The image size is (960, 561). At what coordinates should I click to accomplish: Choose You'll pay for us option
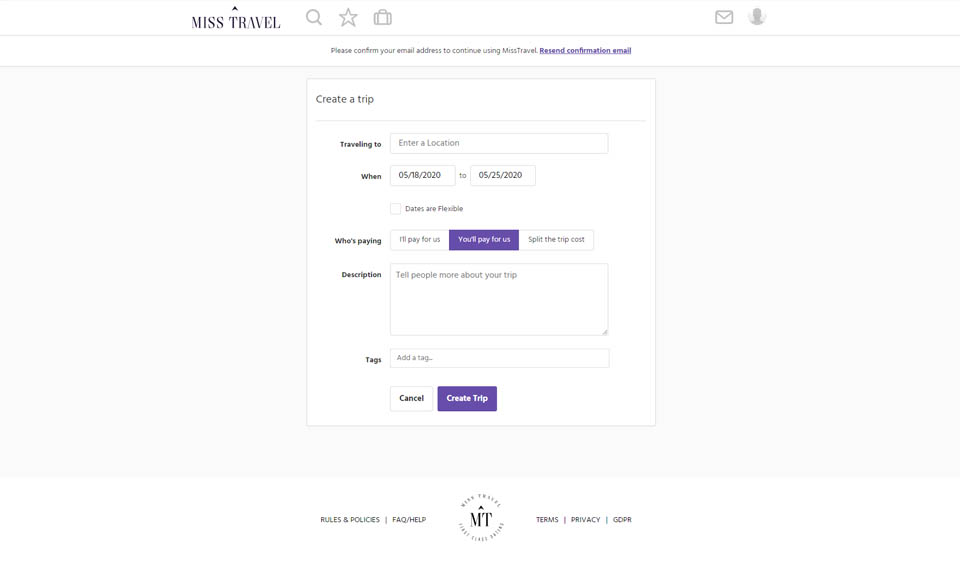[484, 240]
